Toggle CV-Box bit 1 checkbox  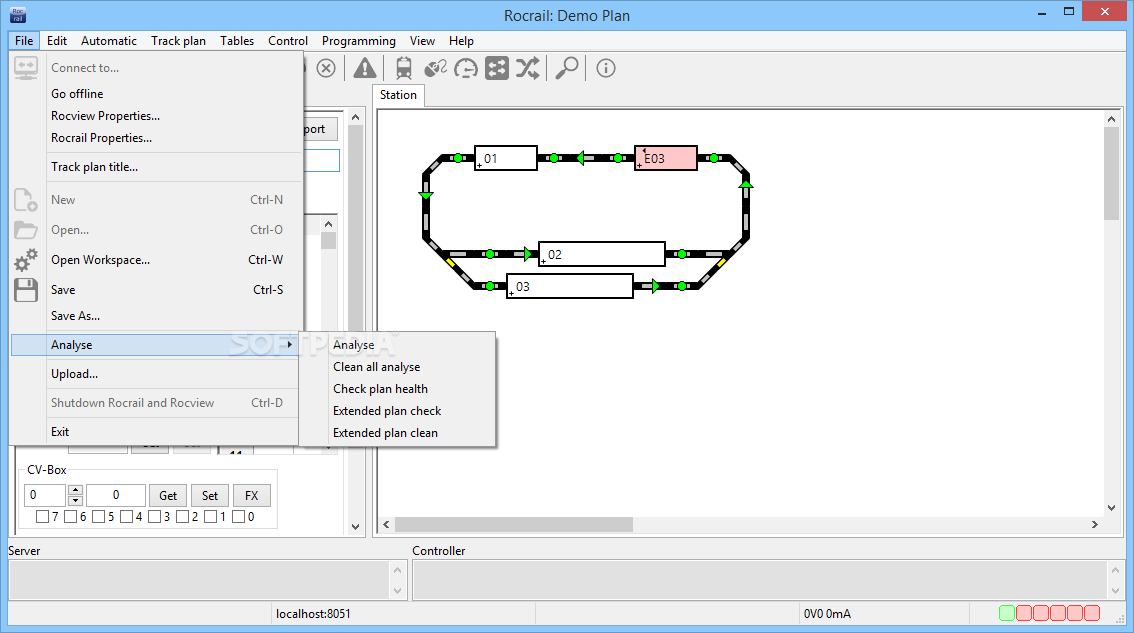(210, 517)
